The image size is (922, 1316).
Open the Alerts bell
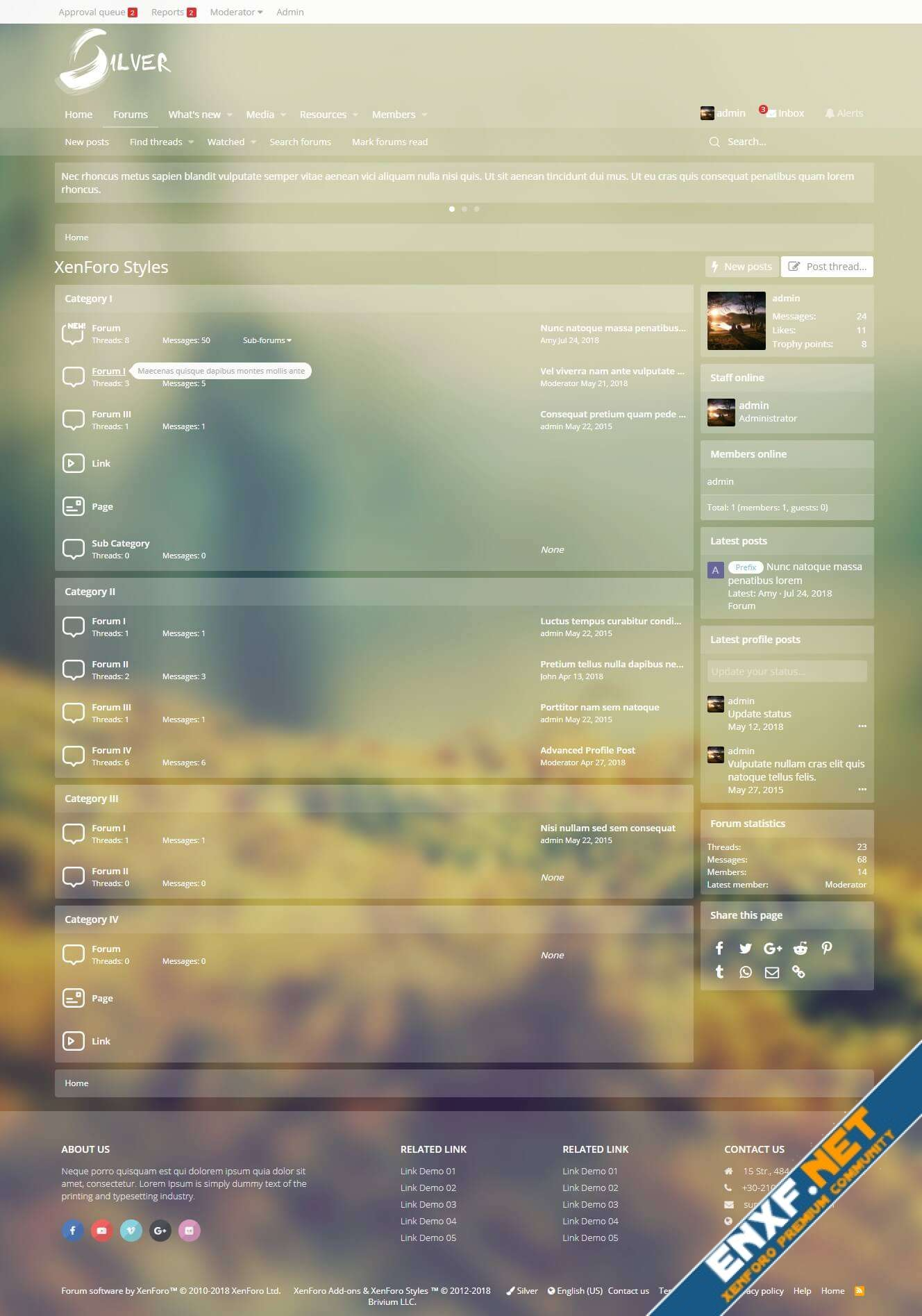(x=844, y=113)
